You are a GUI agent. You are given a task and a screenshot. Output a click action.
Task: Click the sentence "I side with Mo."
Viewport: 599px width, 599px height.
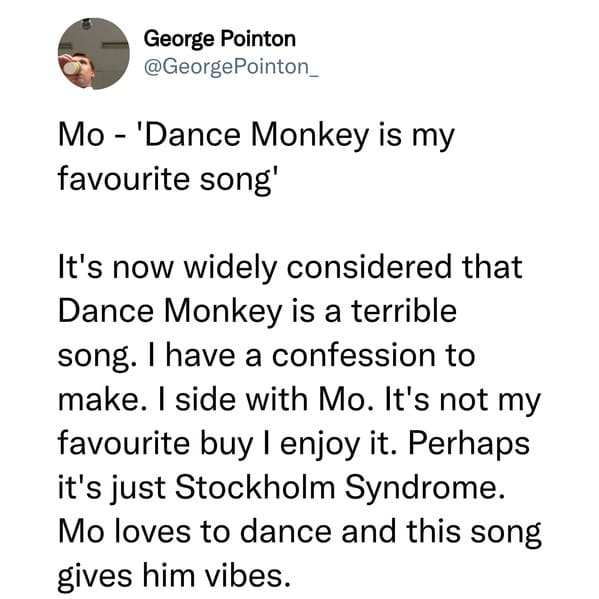263,400
